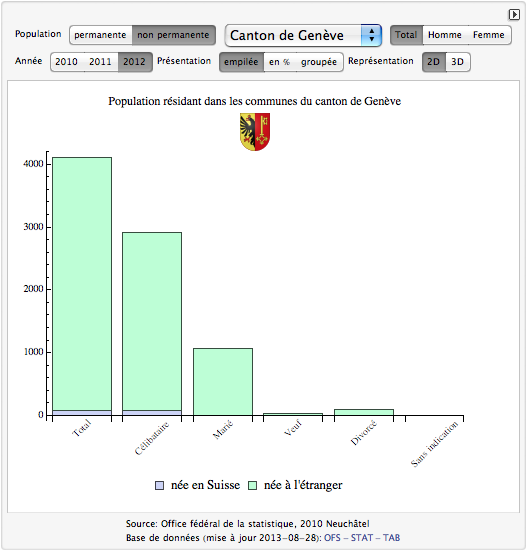Click the née à l'étranger legend swatch
This screenshot has height=550, width=527.
[x=252, y=485]
